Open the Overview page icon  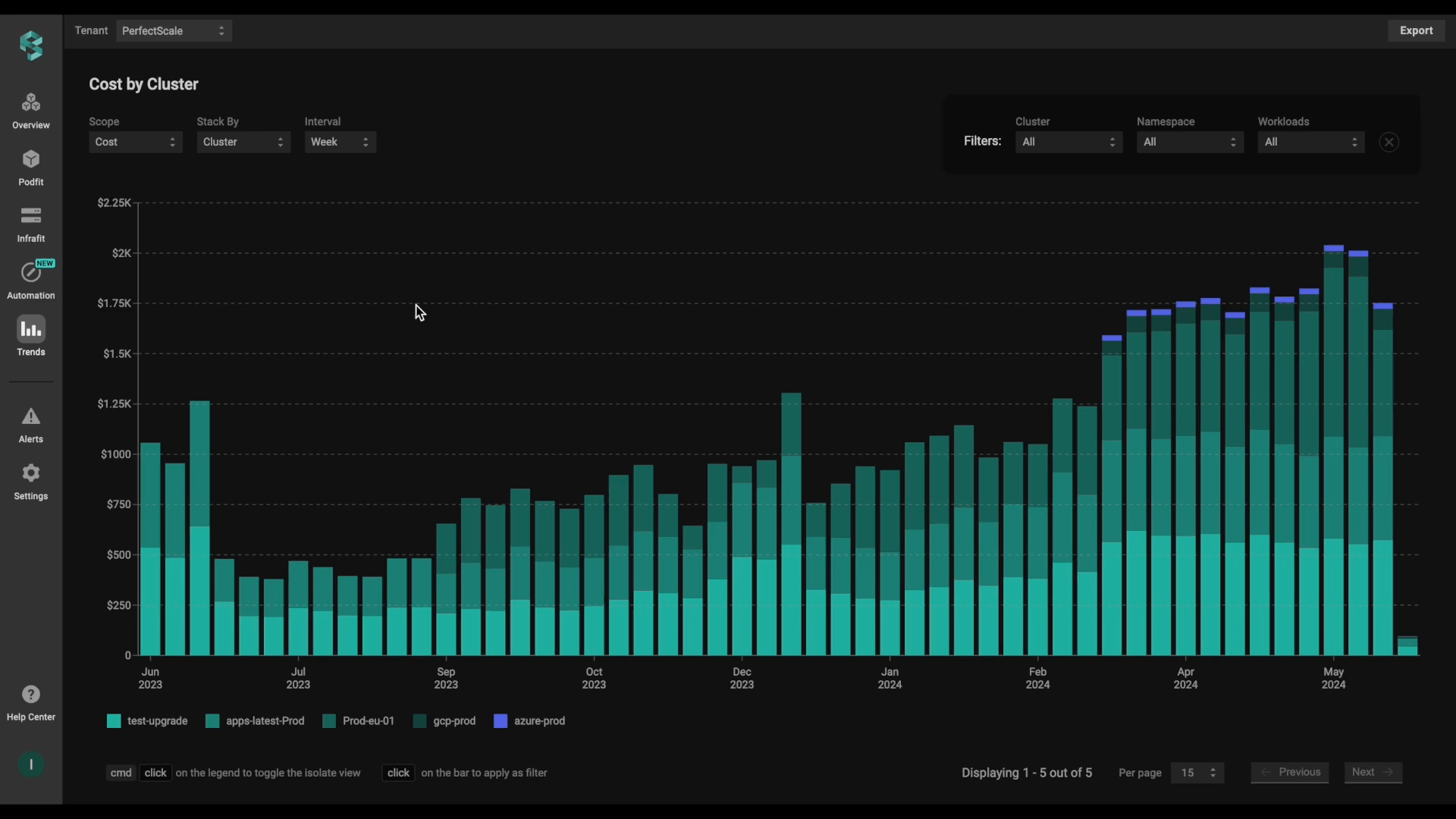tap(31, 102)
